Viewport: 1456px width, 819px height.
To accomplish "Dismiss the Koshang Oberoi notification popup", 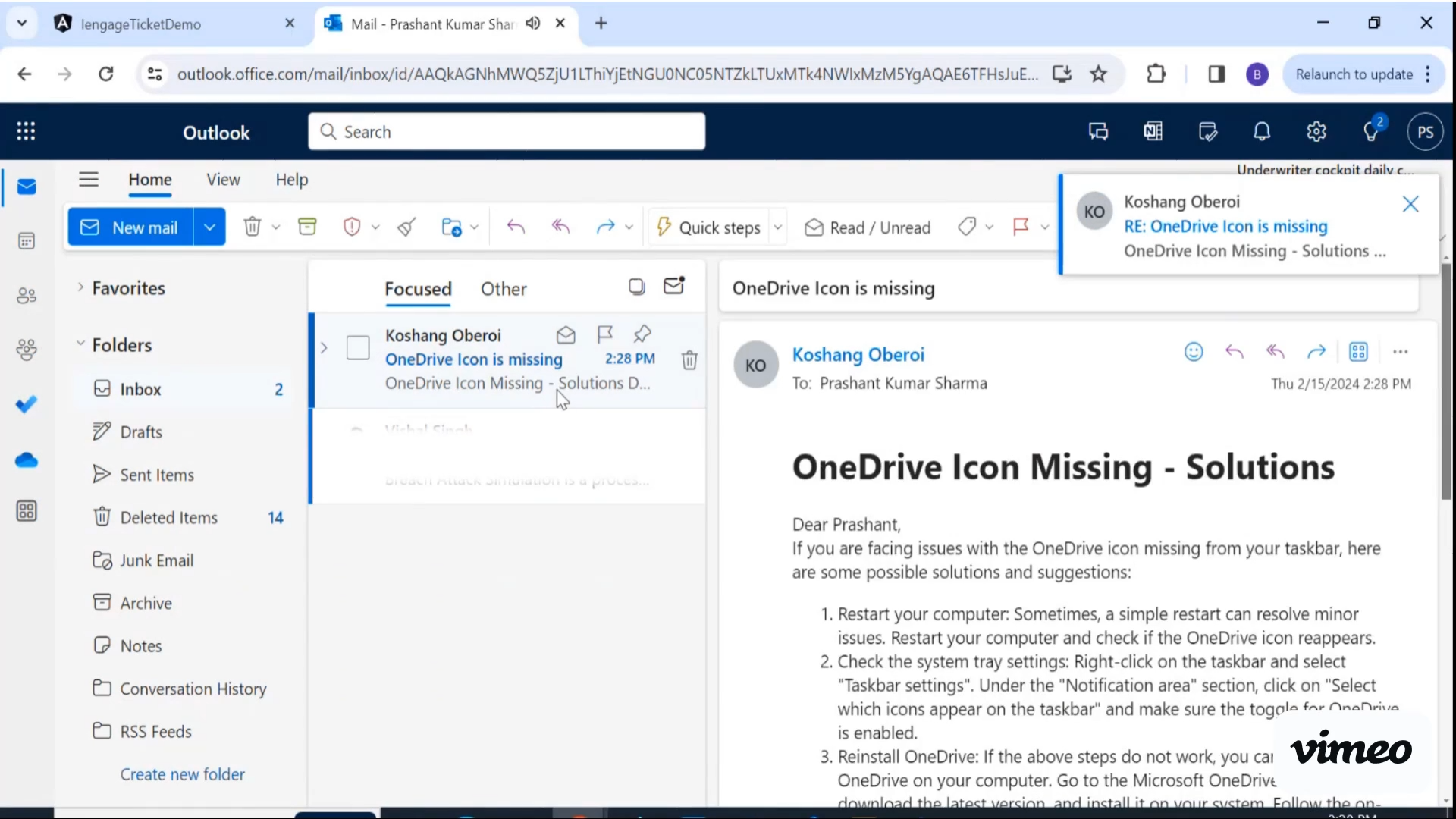I will [x=1410, y=204].
